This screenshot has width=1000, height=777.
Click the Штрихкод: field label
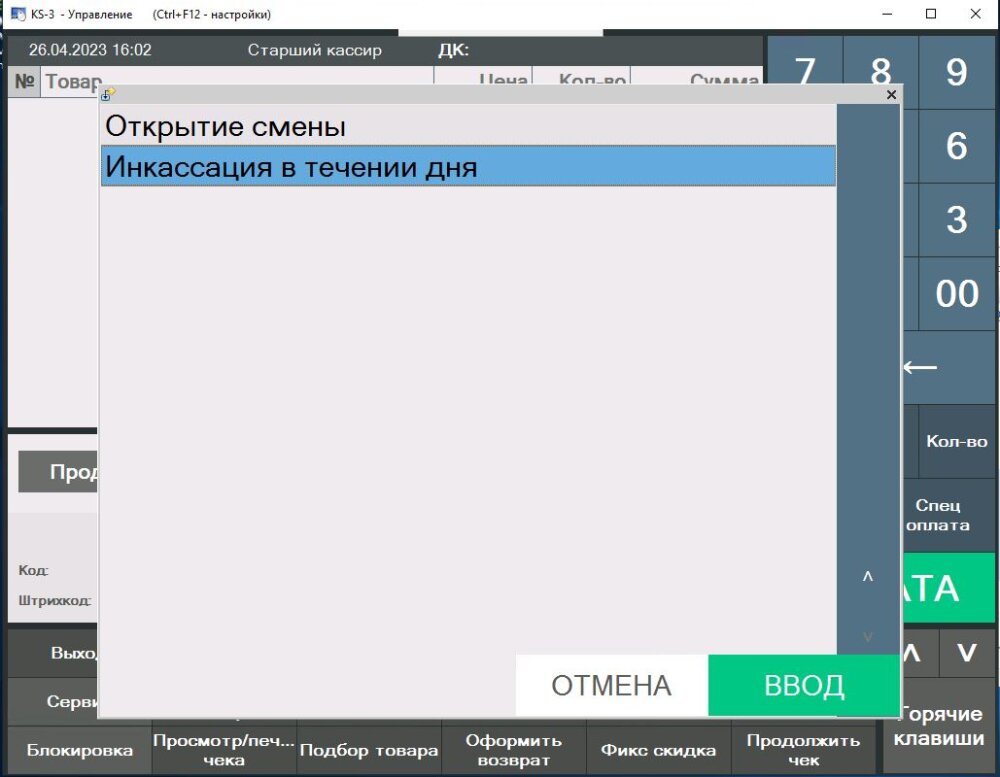55,600
